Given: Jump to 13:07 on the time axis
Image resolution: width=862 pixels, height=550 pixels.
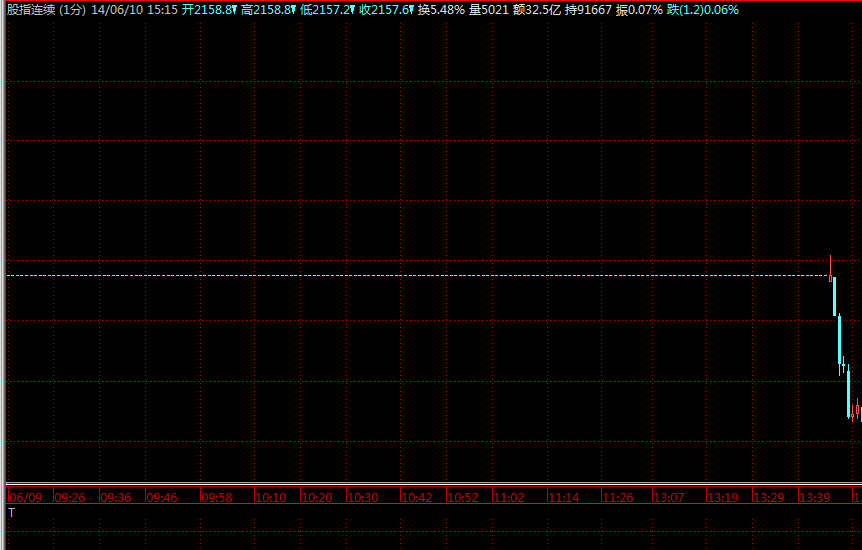Looking at the screenshot, I should [669, 497].
